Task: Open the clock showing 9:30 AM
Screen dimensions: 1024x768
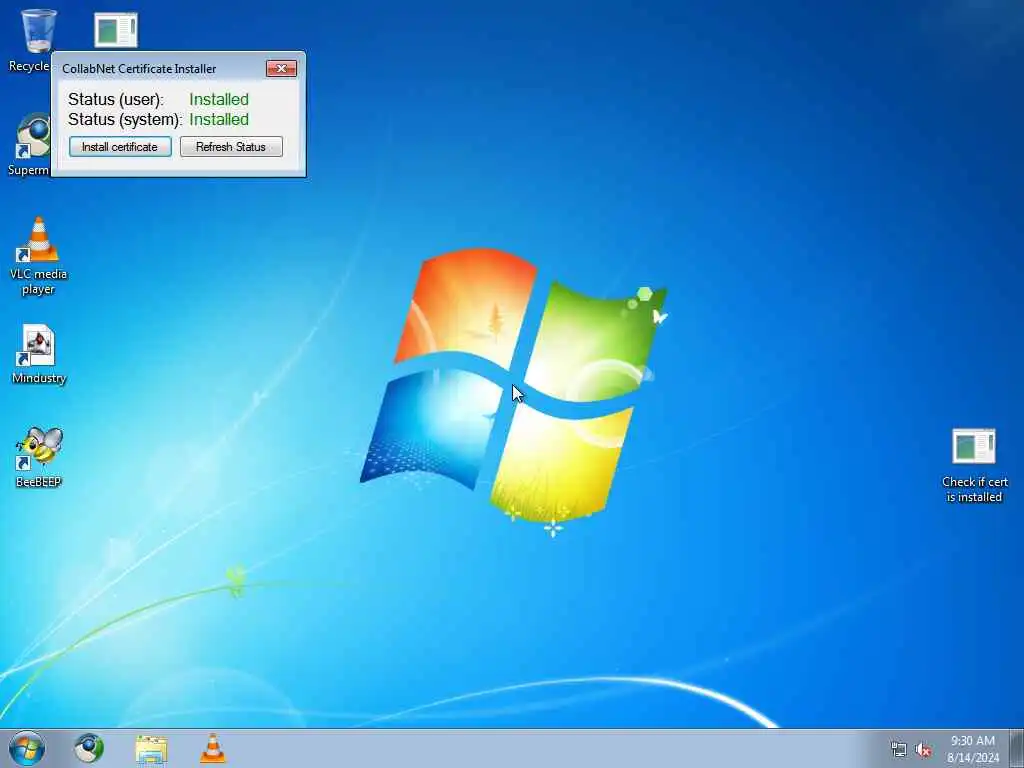Action: point(973,748)
